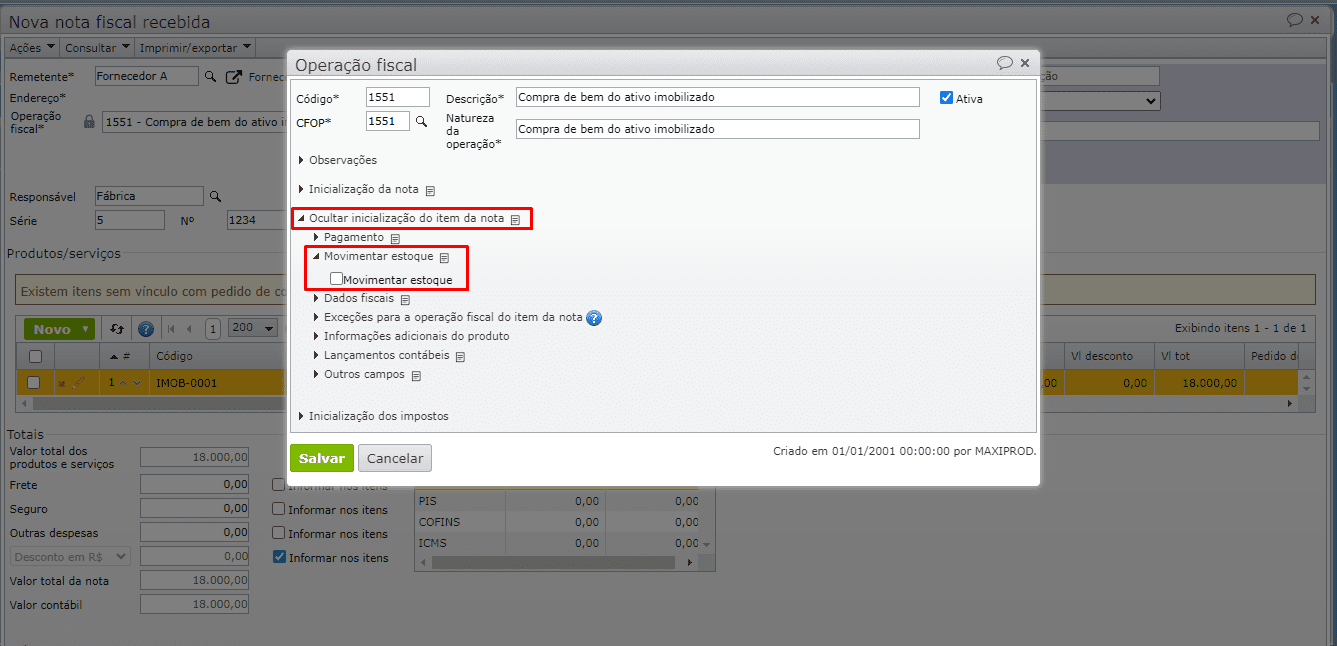Open the Consultar menu
The width and height of the screenshot is (1337, 646).
(x=97, y=47)
